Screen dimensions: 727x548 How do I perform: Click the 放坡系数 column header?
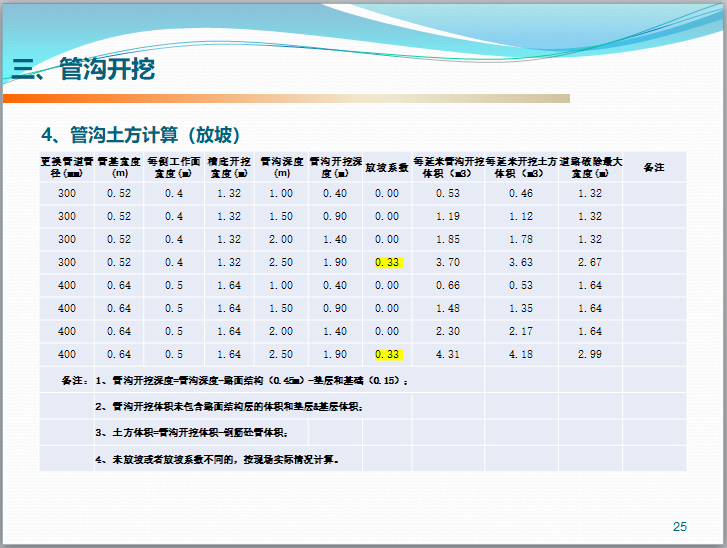click(386, 167)
